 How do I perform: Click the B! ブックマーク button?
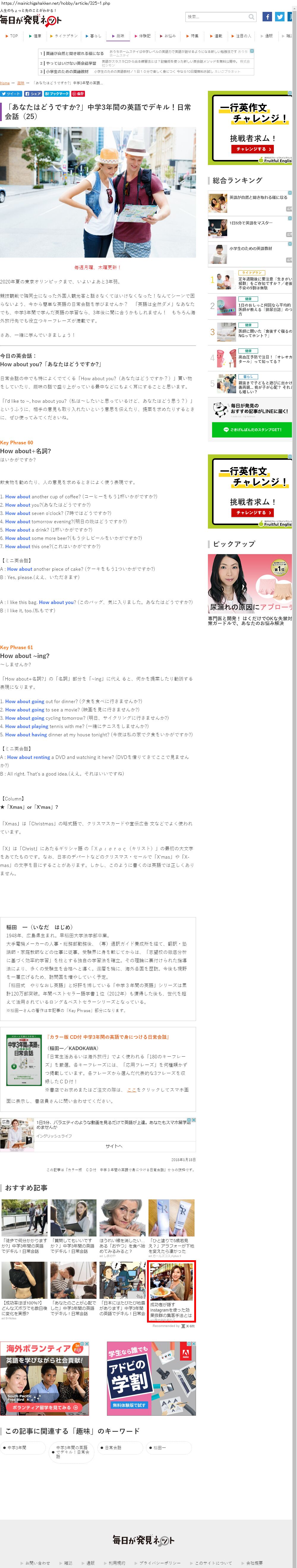pos(57,94)
